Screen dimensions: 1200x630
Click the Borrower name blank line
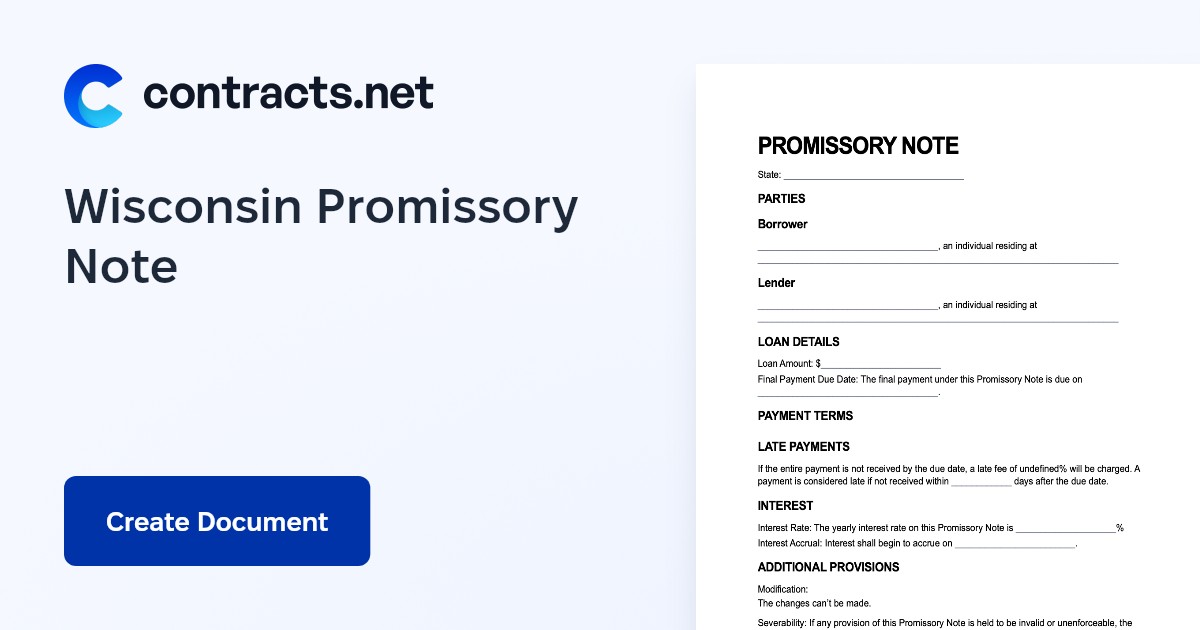coord(848,247)
